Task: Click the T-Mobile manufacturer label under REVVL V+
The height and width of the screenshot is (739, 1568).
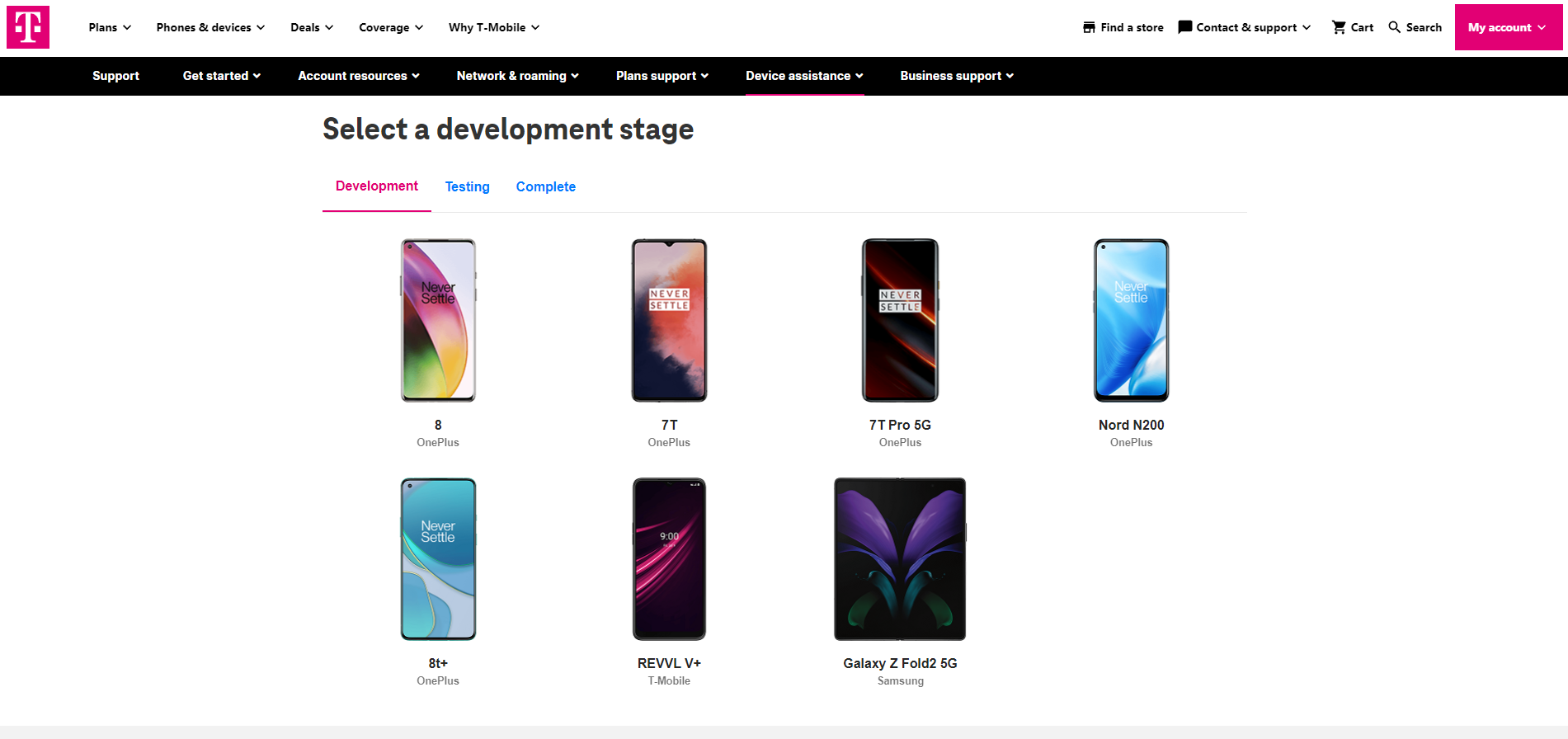Action: click(669, 681)
